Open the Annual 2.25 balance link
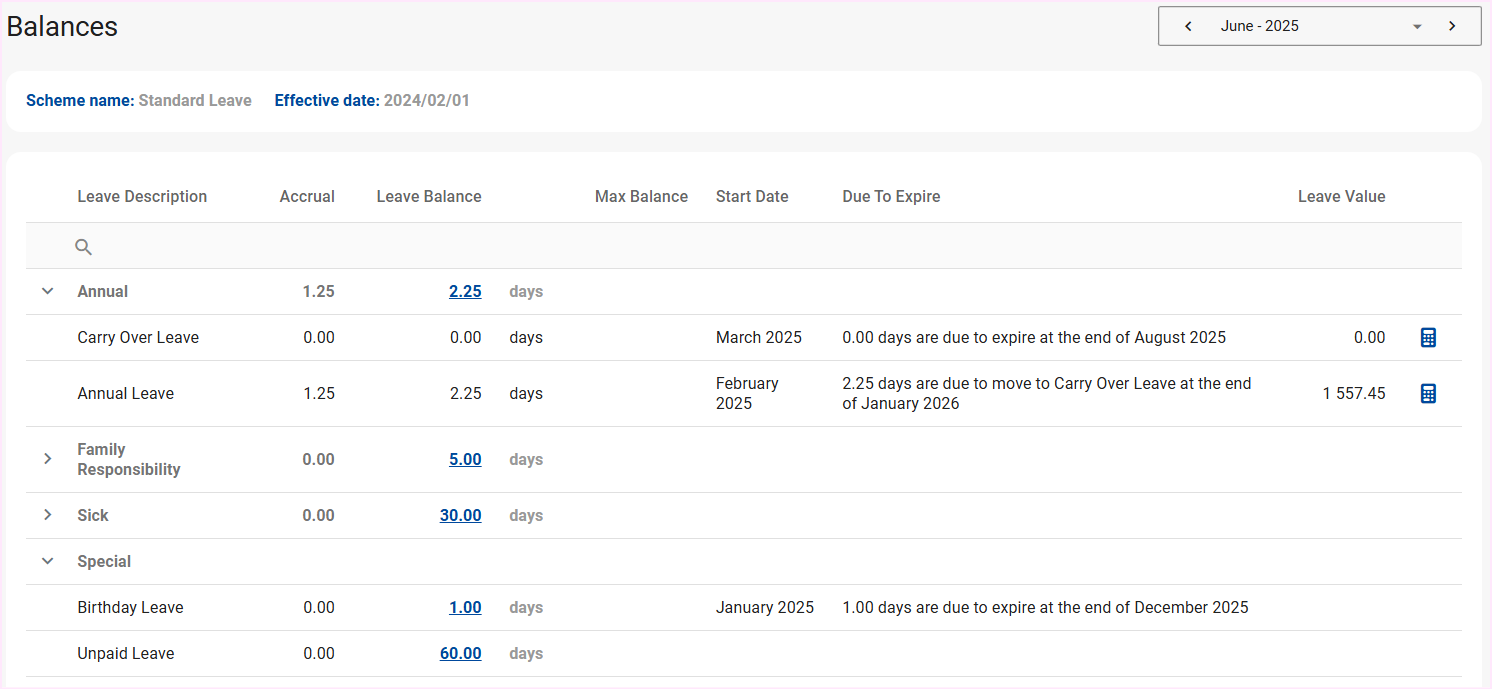The height and width of the screenshot is (689, 1492). [x=465, y=292]
